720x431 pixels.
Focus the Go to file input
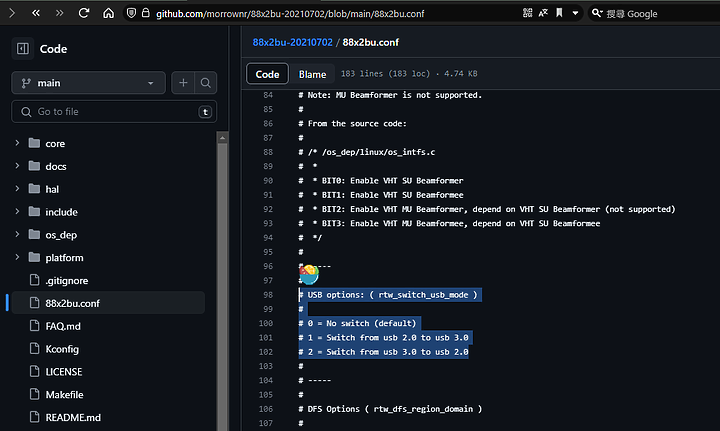(114, 112)
